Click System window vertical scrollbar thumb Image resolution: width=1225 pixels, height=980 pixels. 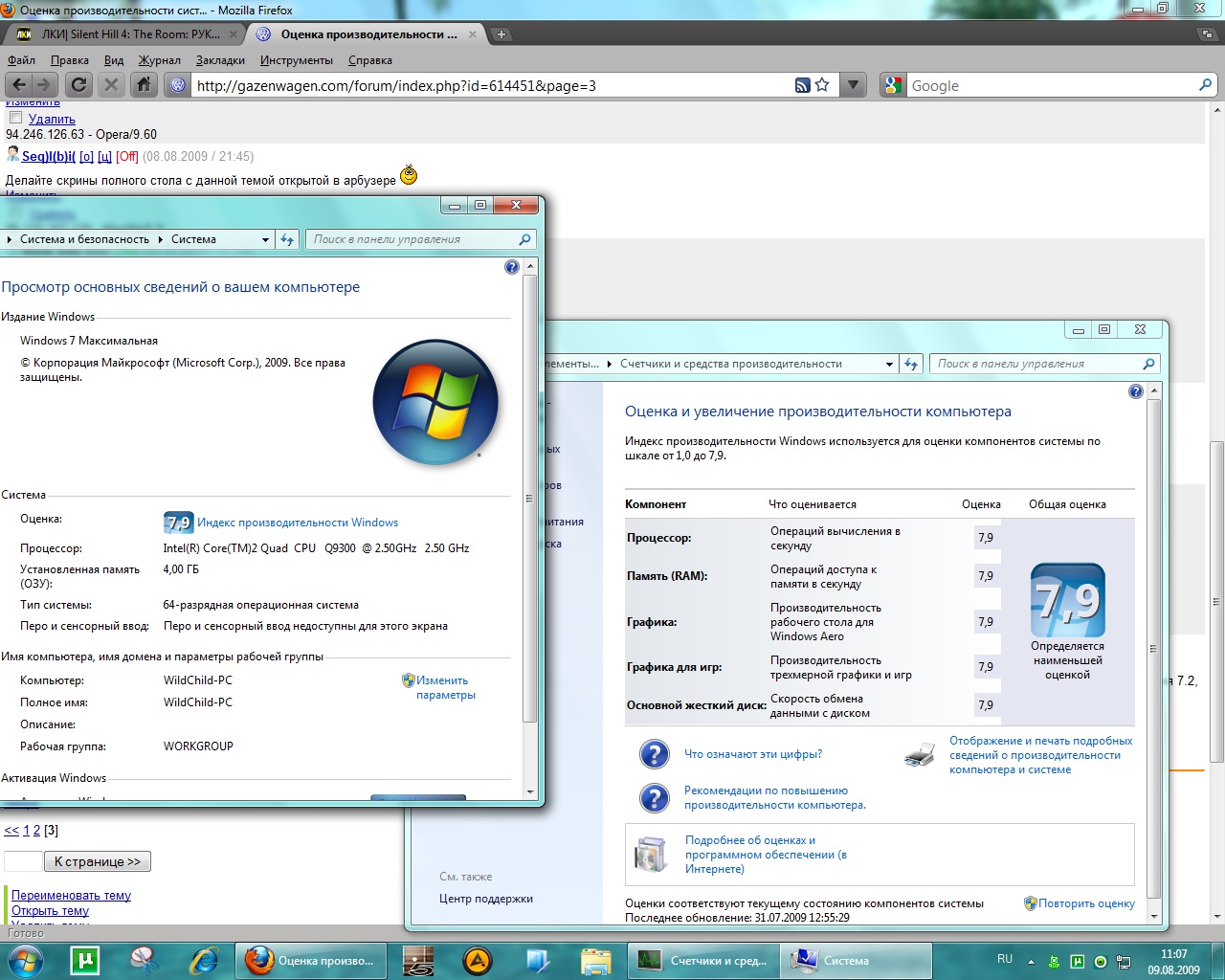pyautogui.click(x=529, y=499)
